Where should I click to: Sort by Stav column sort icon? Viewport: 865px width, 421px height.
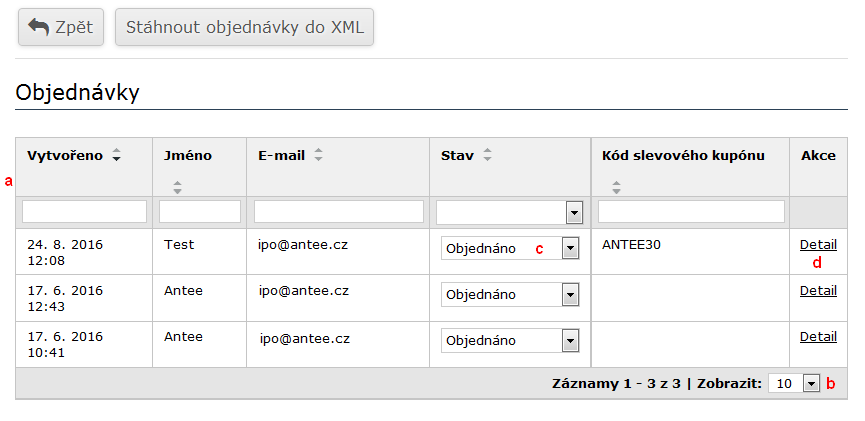488,155
